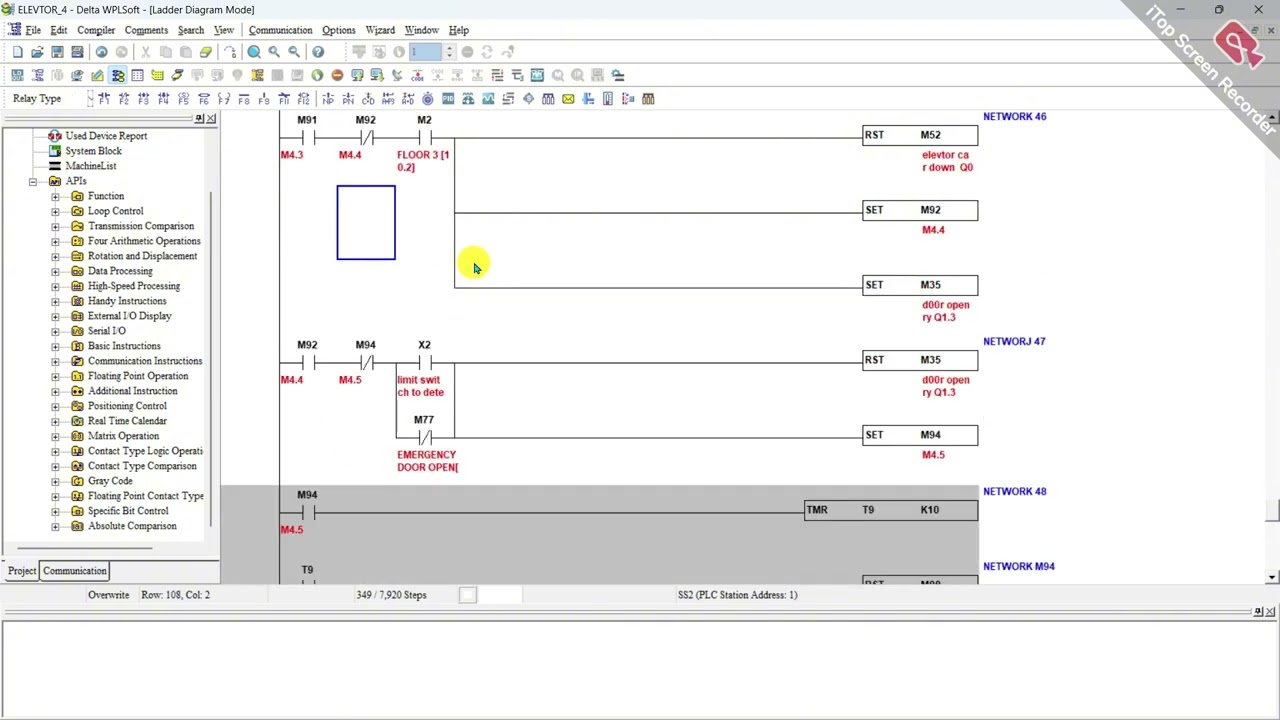
Task: Select the F8 horizontal line icon
Action: 244,99
